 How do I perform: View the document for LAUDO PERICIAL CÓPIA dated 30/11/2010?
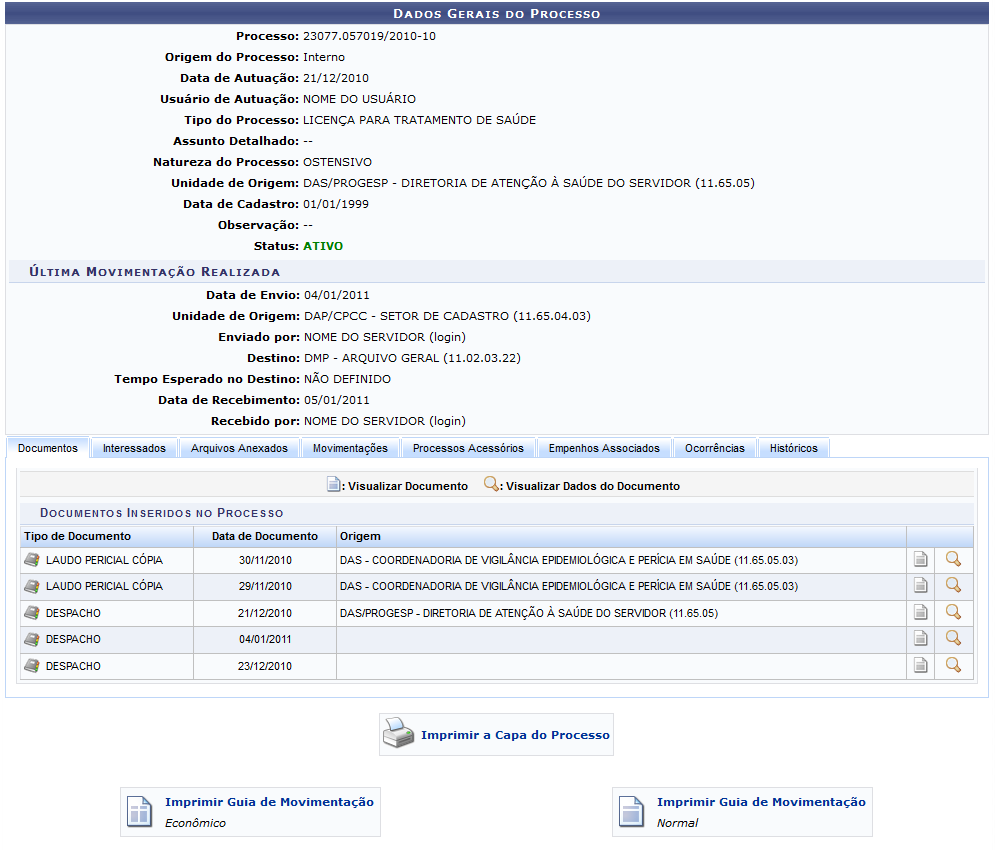coord(920,559)
